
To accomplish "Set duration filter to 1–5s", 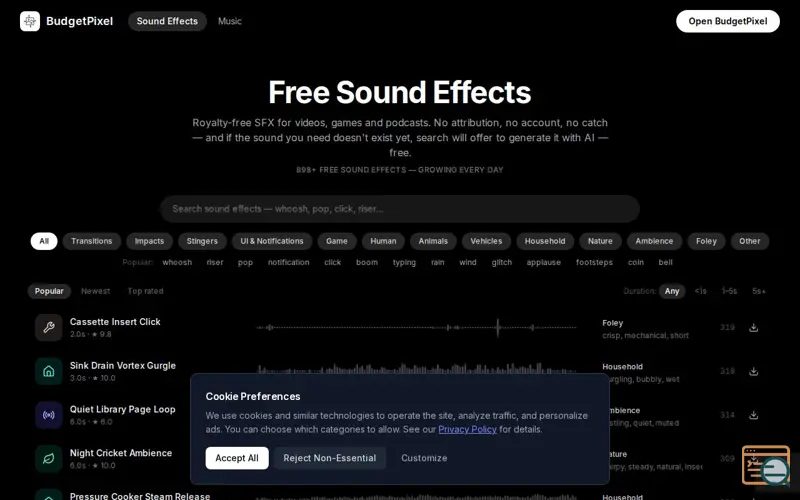I will (729, 291).
